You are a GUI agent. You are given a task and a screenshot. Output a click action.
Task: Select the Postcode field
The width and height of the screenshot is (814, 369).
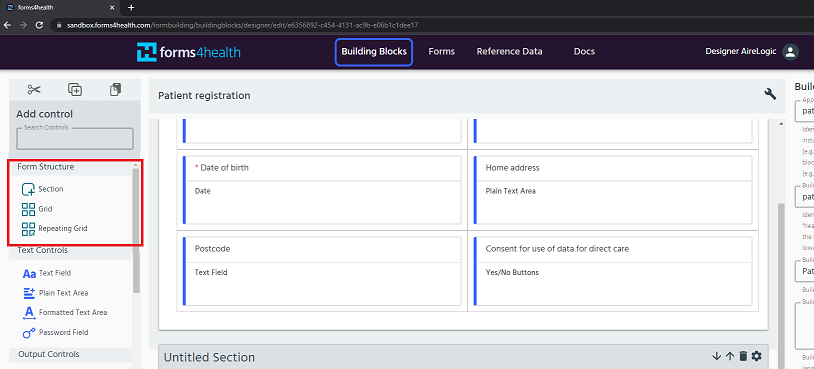click(x=322, y=271)
